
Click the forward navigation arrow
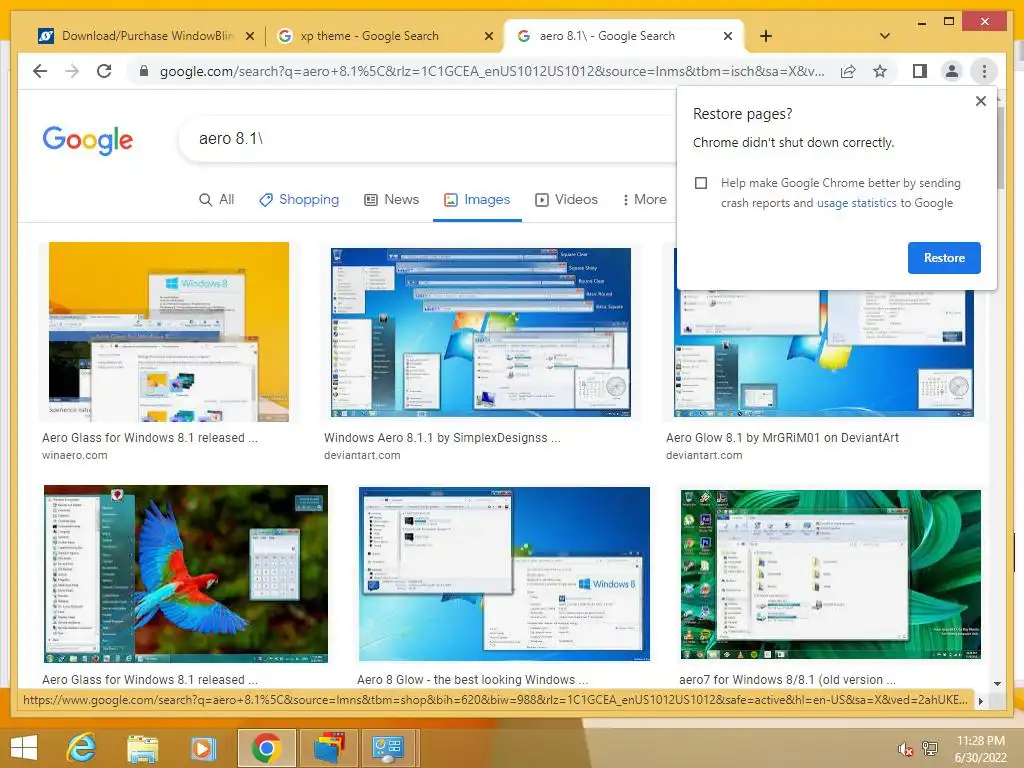point(72,71)
